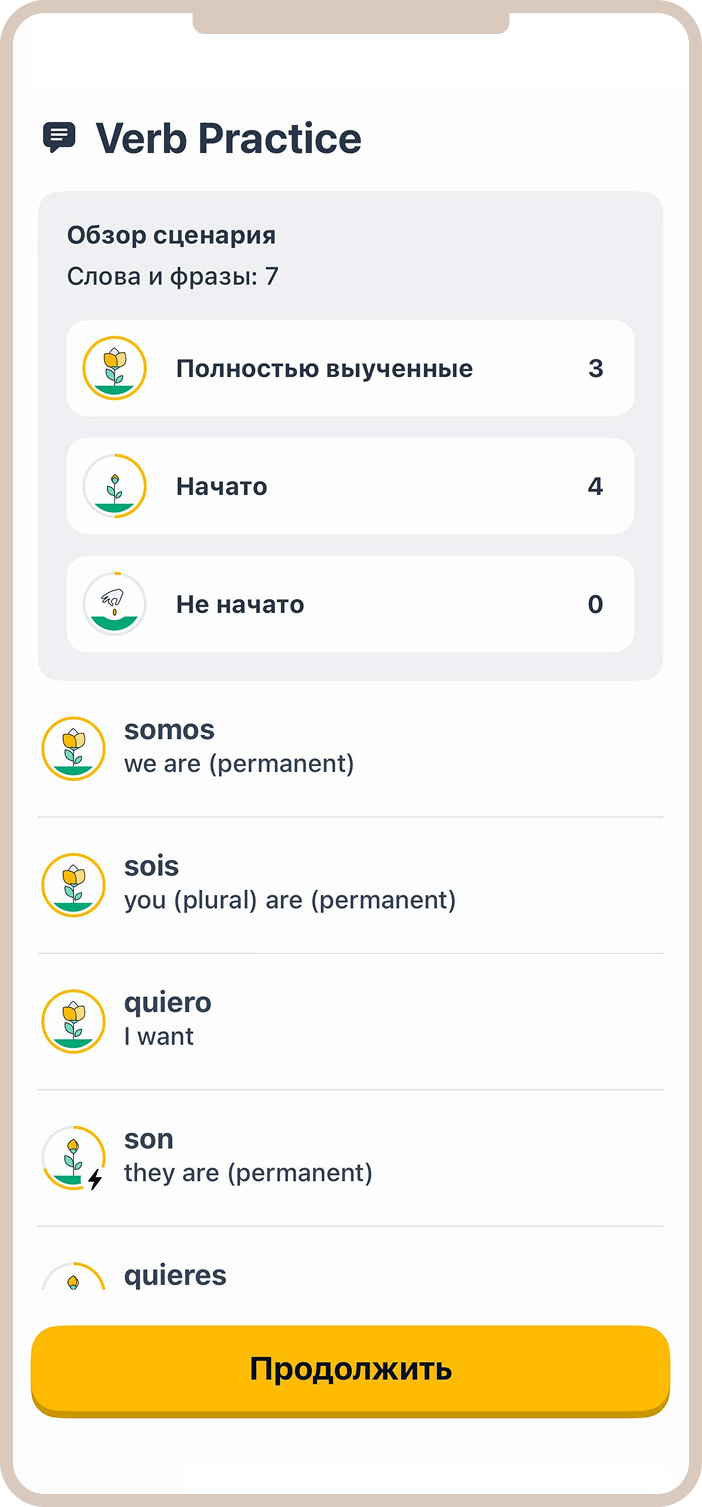Image resolution: width=702 pixels, height=1507 pixels.
Task: Tap the partial flower icon beside quieres
Action: (73, 1276)
